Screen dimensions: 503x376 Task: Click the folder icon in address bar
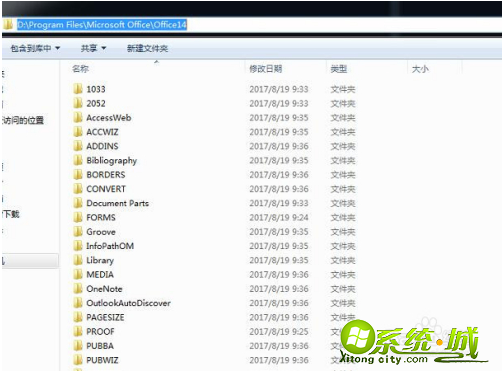click(x=8, y=24)
